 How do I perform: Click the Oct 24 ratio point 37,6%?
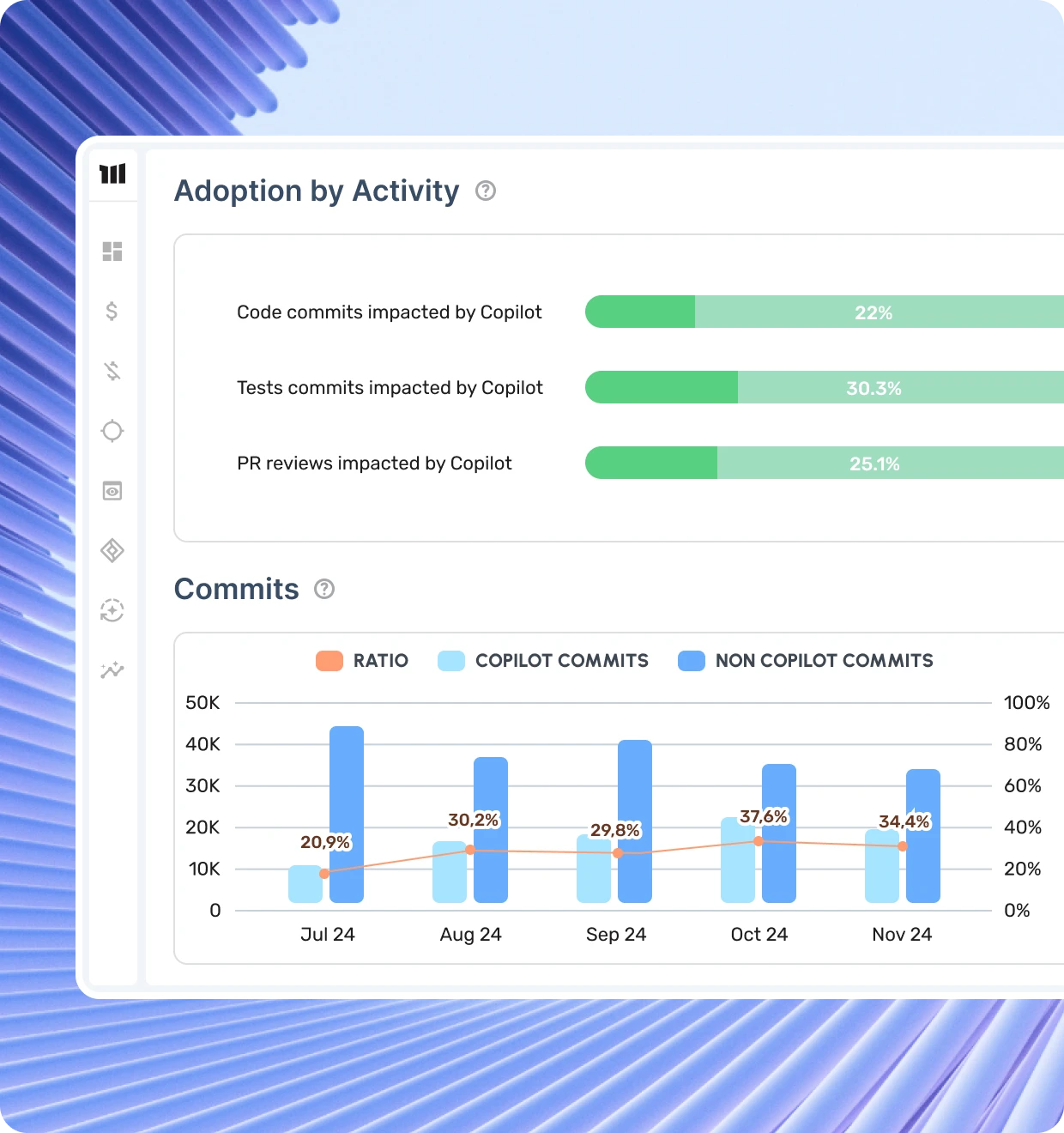[x=759, y=841]
